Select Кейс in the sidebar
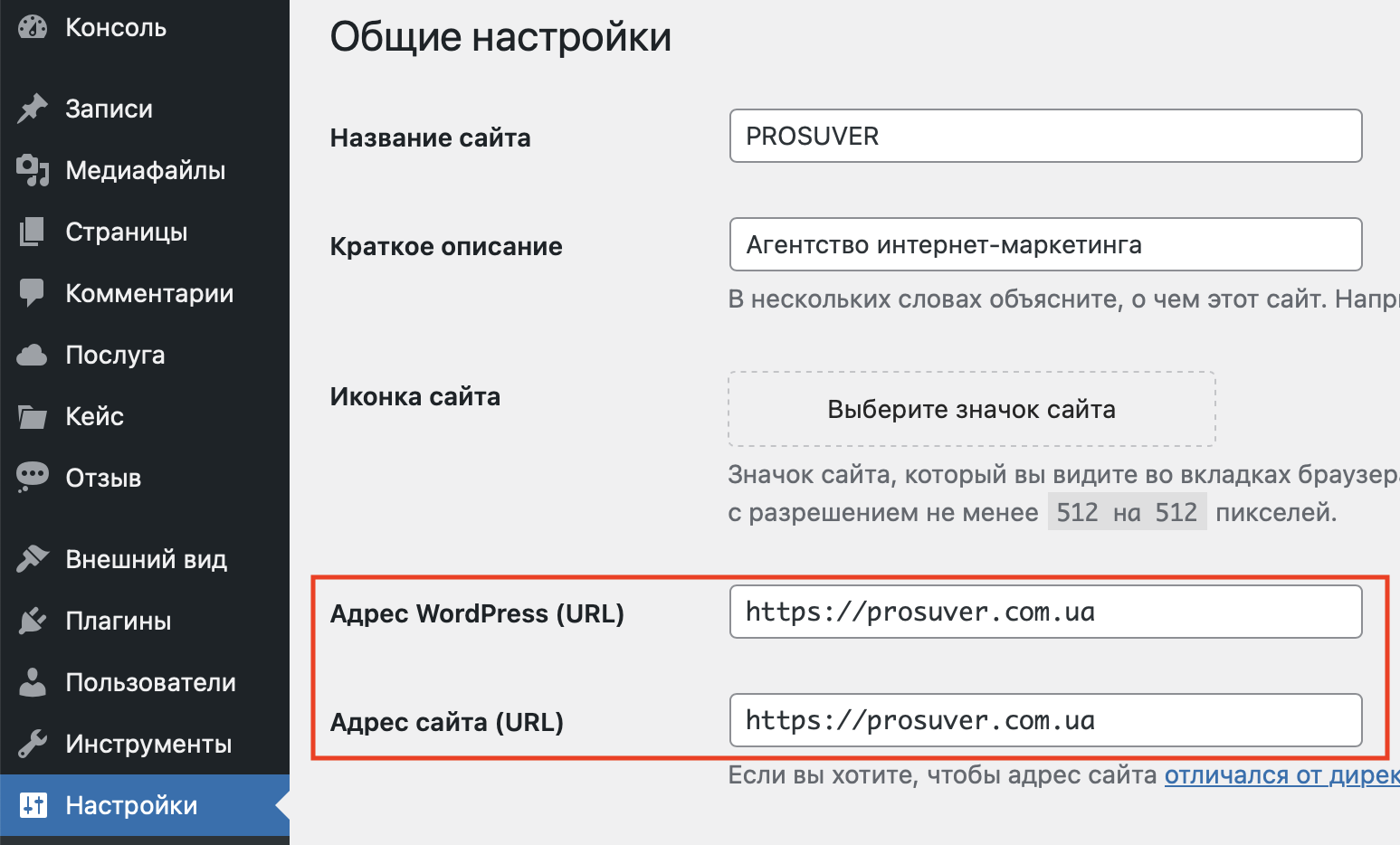The height and width of the screenshot is (845, 1400). [x=94, y=415]
